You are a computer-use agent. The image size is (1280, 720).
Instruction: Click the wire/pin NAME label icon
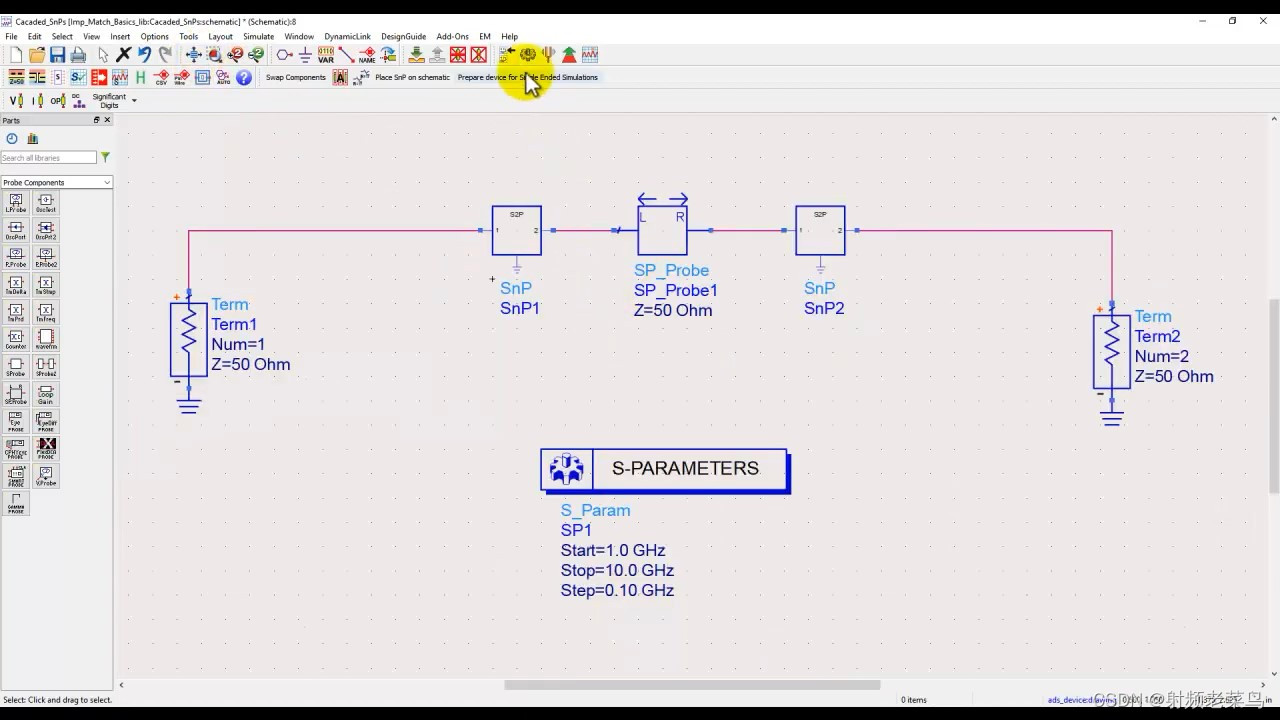(367, 54)
